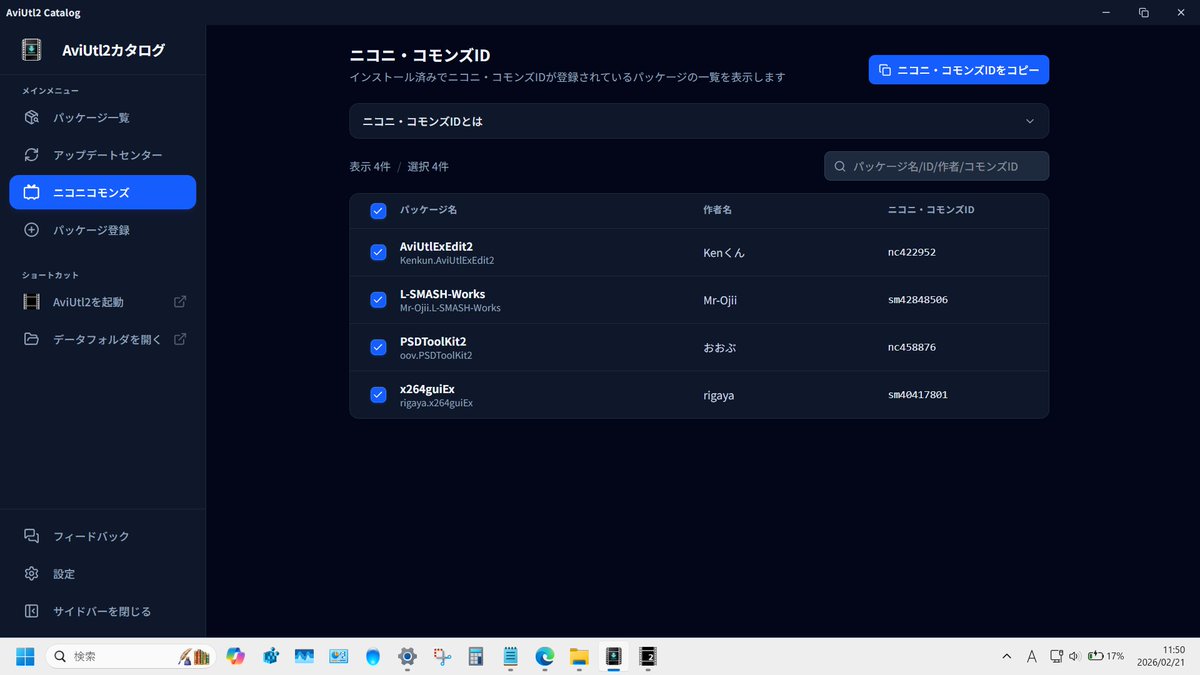Click volume speaker tray icon
The height and width of the screenshot is (675, 1200).
1074,656
